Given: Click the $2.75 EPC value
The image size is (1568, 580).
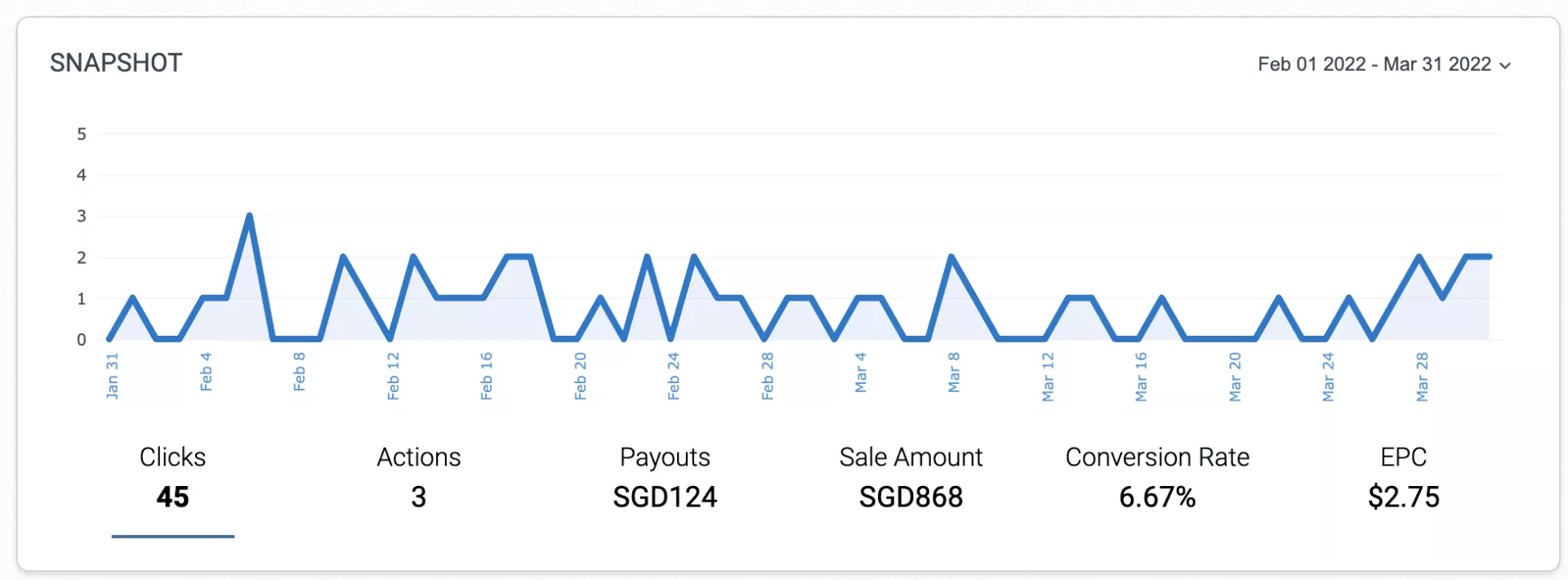Looking at the screenshot, I should pyautogui.click(x=1403, y=497).
